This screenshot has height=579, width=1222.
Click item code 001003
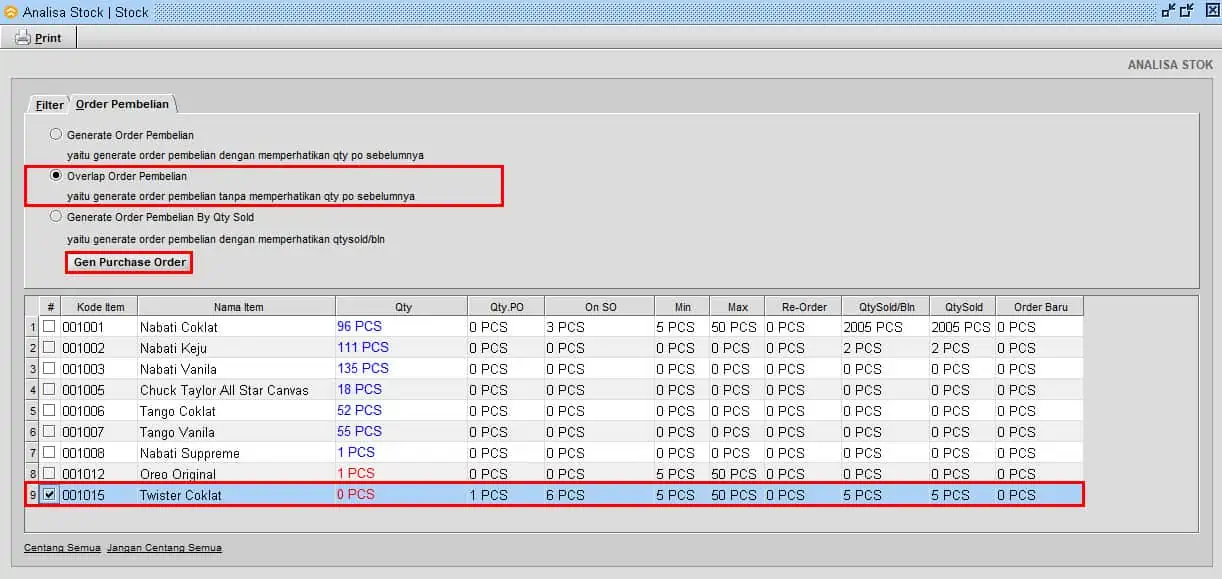point(83,369)
